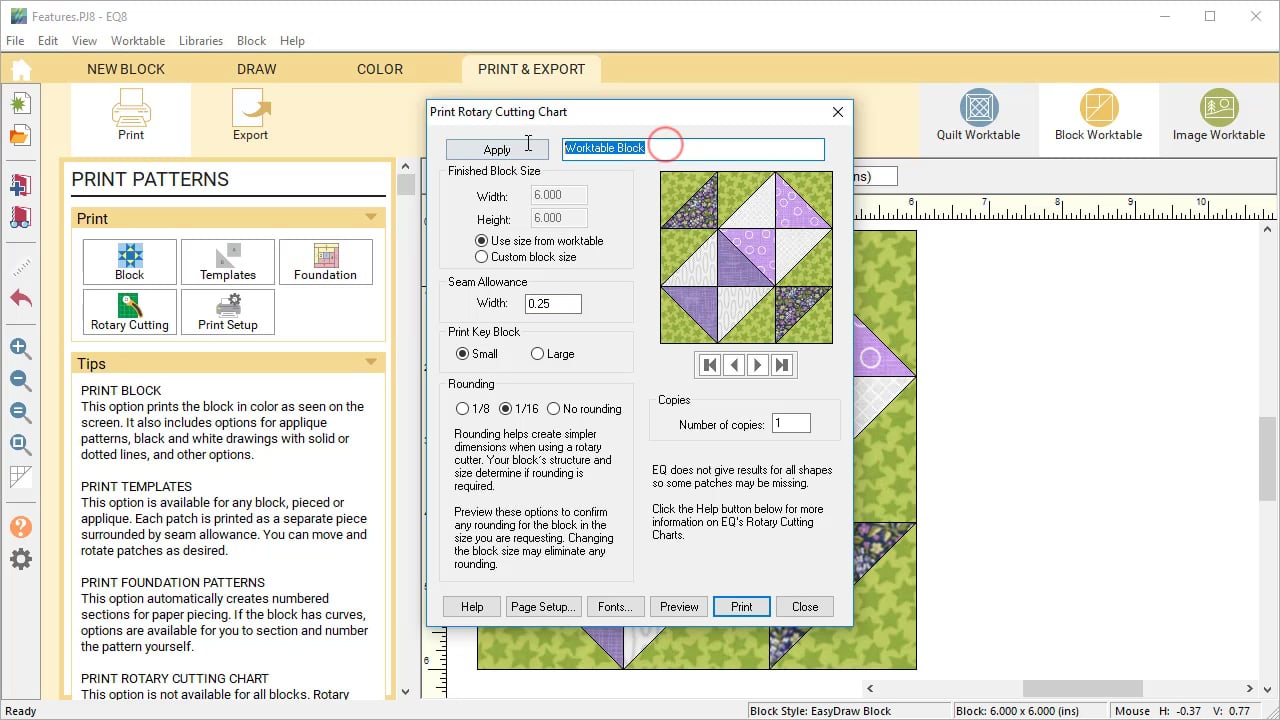Zoom in with plus magnifier
Screen dimensions: 1280x720
(21, 348)
